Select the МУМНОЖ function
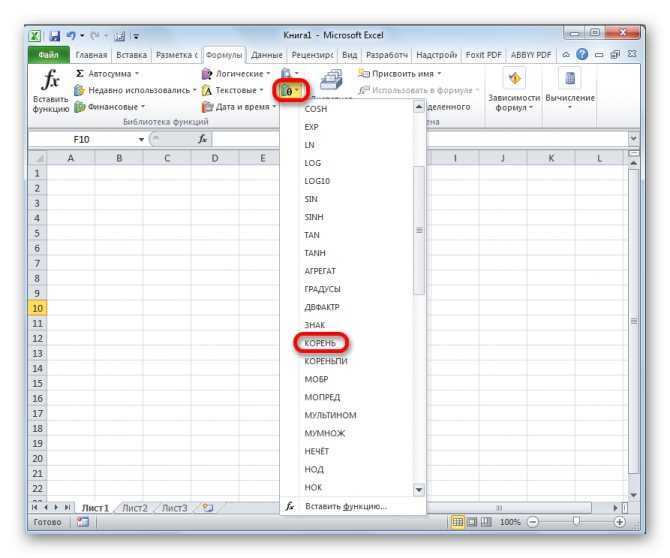The height and width of the screenshot is (558, 670). click(325, 433)
